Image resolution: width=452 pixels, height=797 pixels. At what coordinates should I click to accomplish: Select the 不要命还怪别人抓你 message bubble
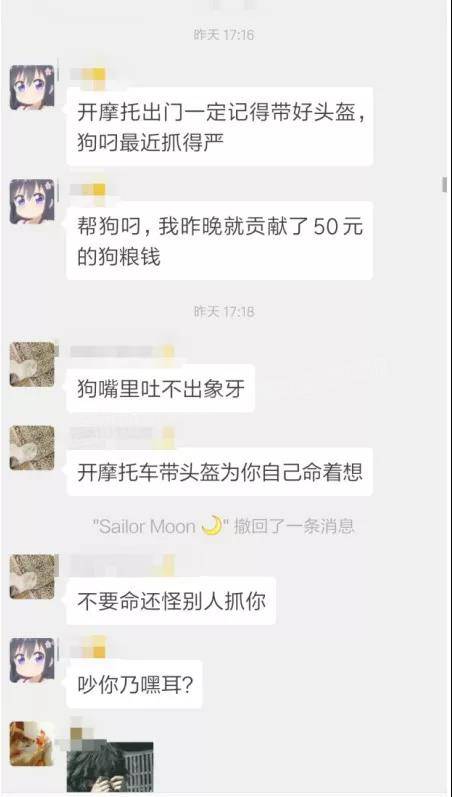pos(171,601)
